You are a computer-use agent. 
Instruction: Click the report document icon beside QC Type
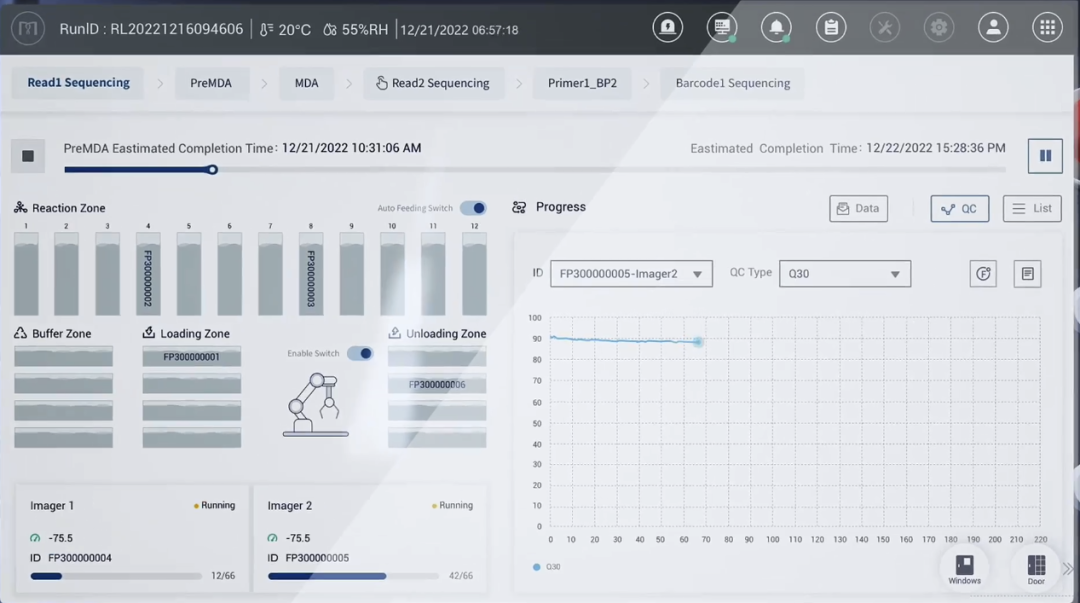[x=1027, y=274]
